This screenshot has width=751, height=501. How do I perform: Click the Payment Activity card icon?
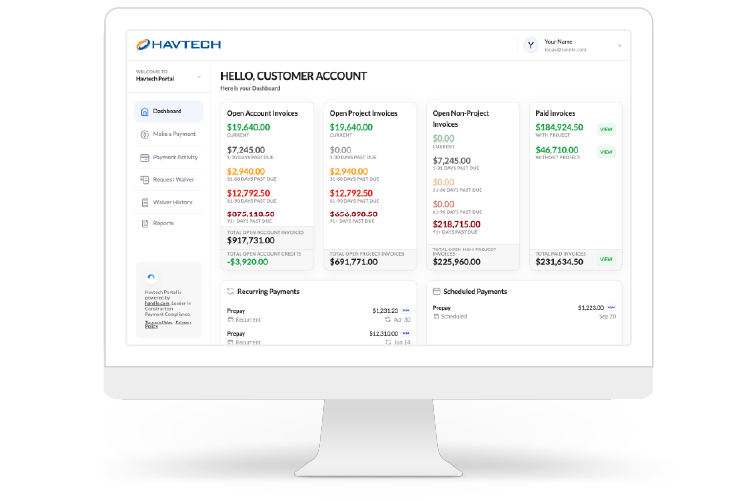[x=145, y=157]
